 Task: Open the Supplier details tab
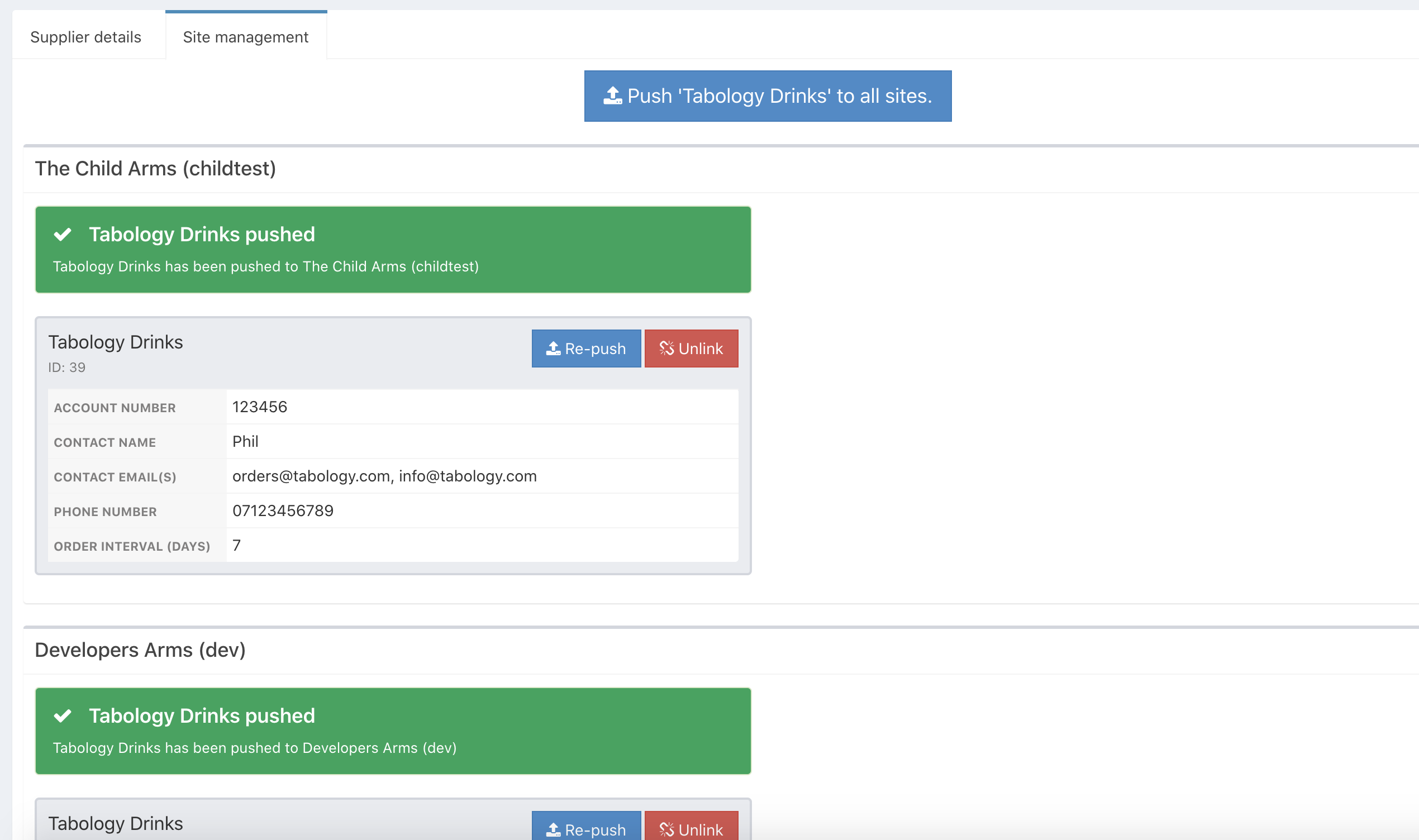click(x=85, y=37)
